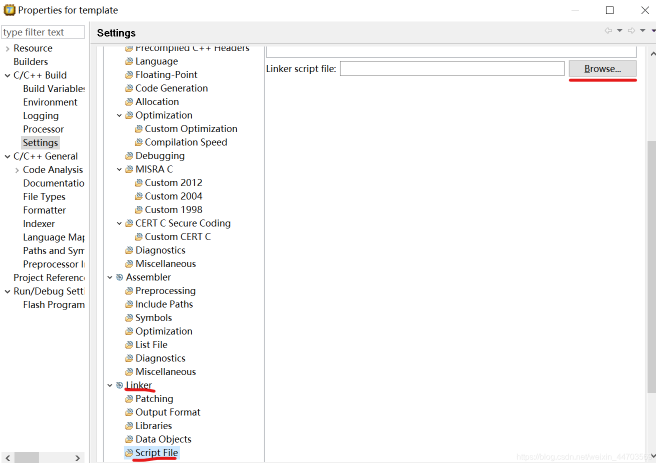Click the Custom Optimization item icon

click(138, 129)
